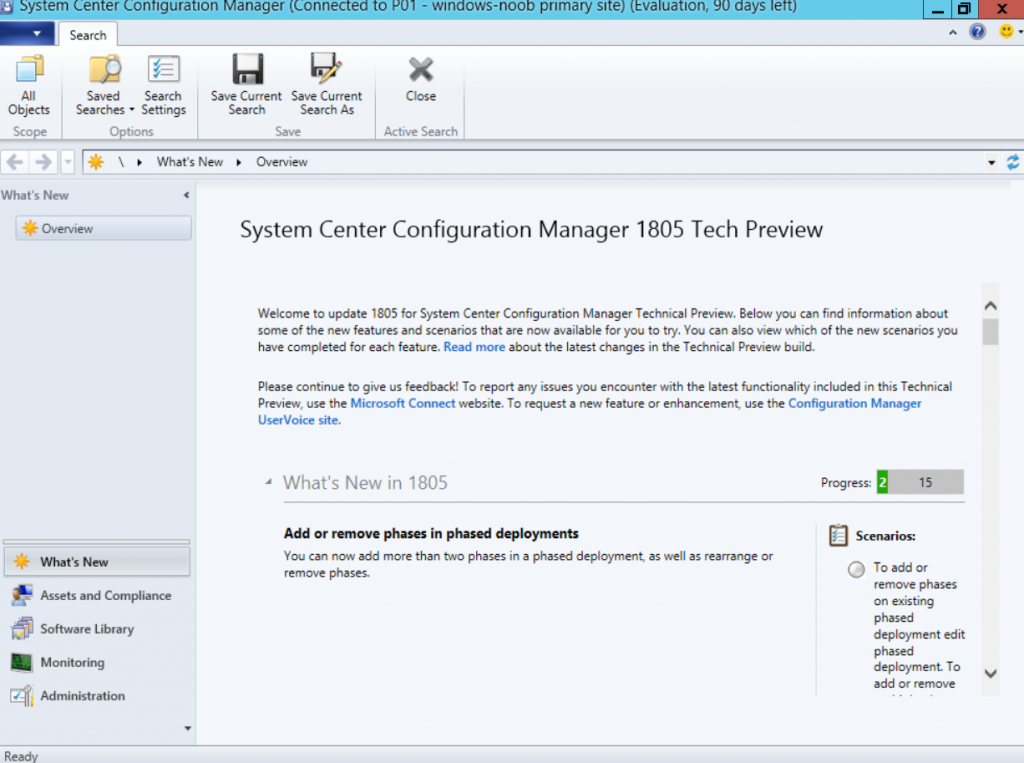
Task: Click Overview in the breadcrumb
Action: click(281, 161)
